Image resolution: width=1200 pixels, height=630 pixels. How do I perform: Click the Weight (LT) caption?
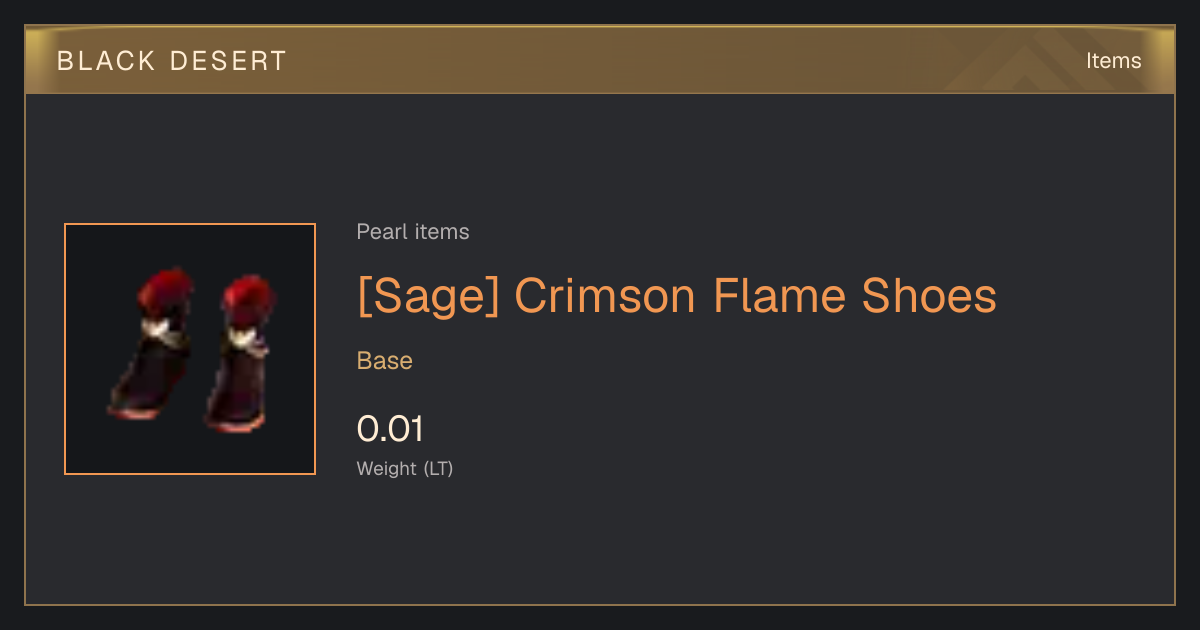click(405, 468)
